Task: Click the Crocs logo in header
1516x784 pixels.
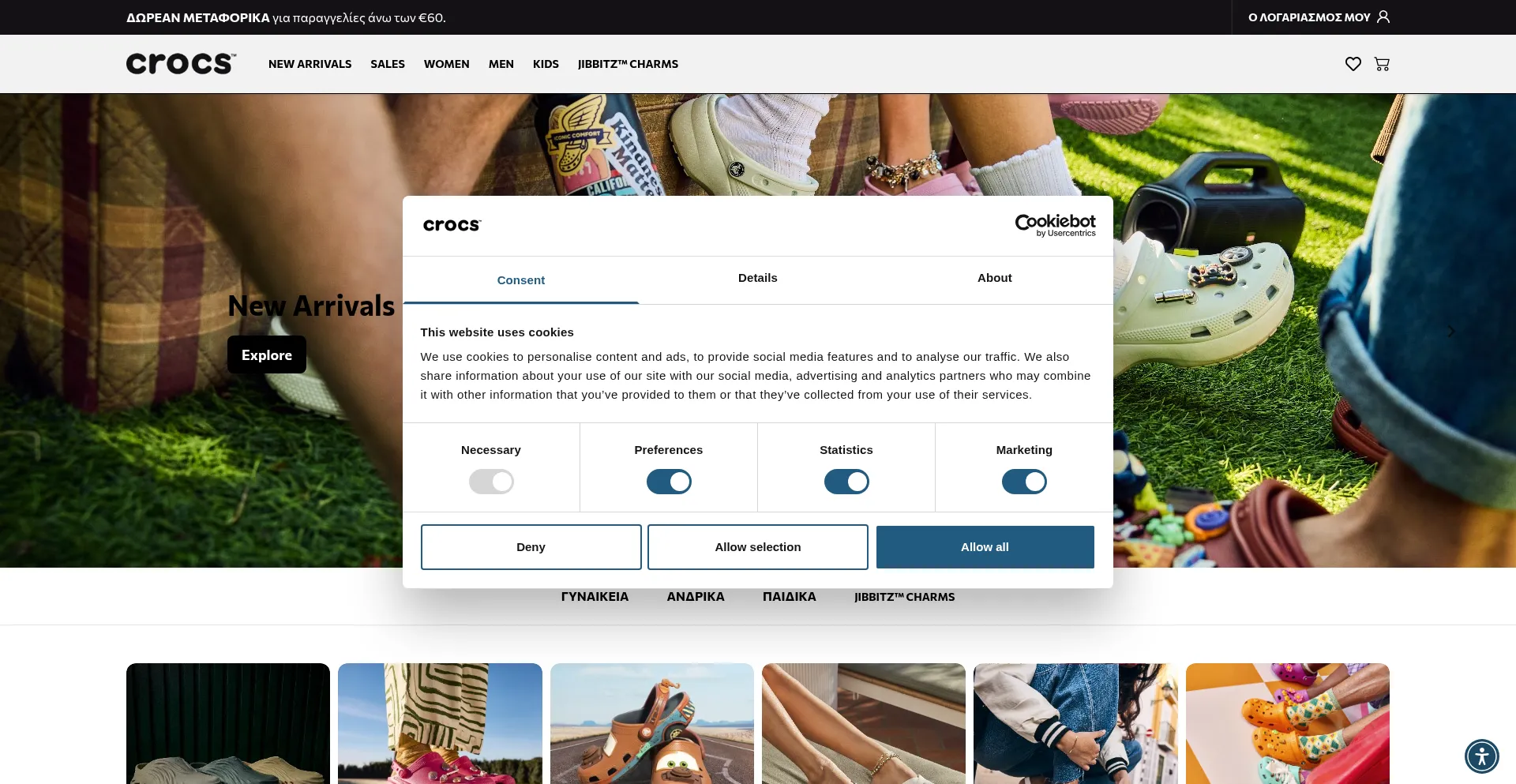Action: pos(181,63)
